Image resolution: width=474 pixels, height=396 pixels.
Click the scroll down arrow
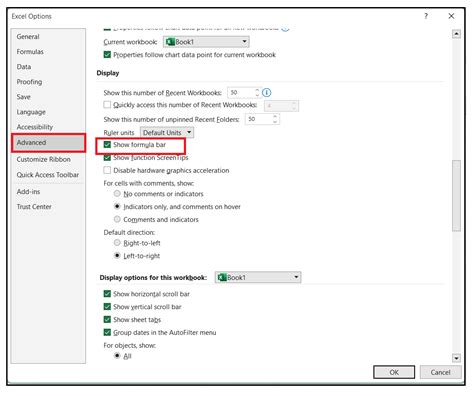click(x=456, y=358)
